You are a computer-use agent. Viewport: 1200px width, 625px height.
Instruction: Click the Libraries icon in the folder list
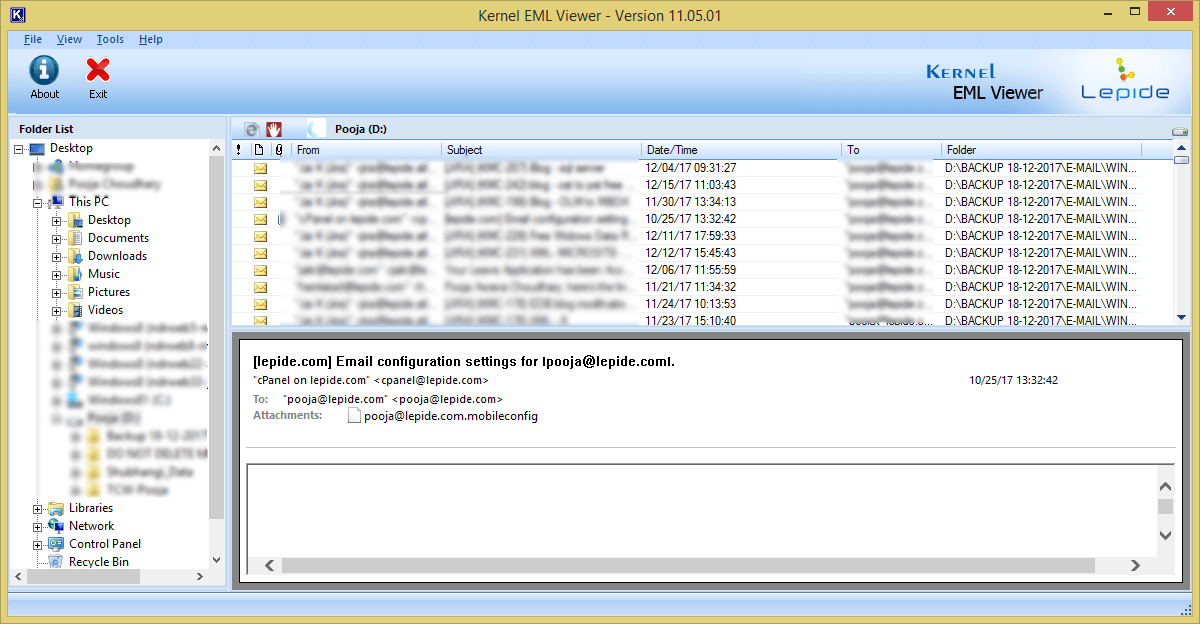point(56,508)
